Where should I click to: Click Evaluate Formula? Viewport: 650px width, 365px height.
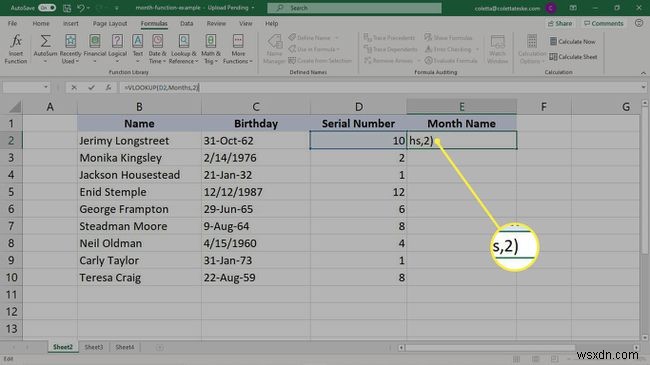coord(451,61)
